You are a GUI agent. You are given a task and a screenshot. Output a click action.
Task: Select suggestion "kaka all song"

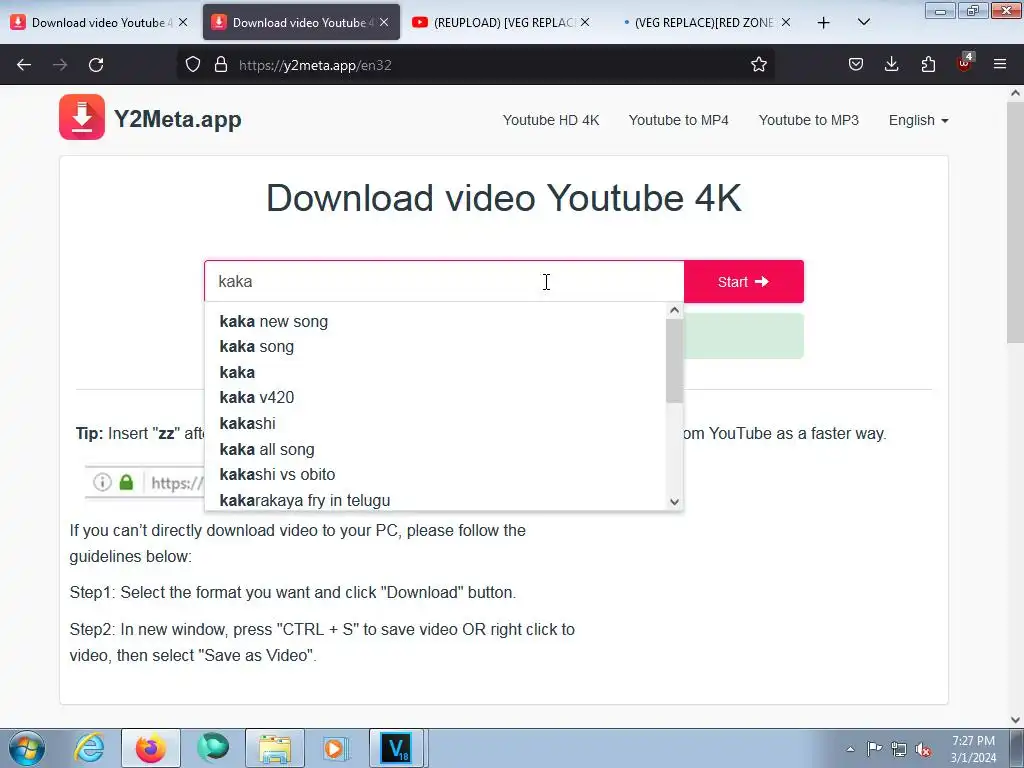pos(436,449)
